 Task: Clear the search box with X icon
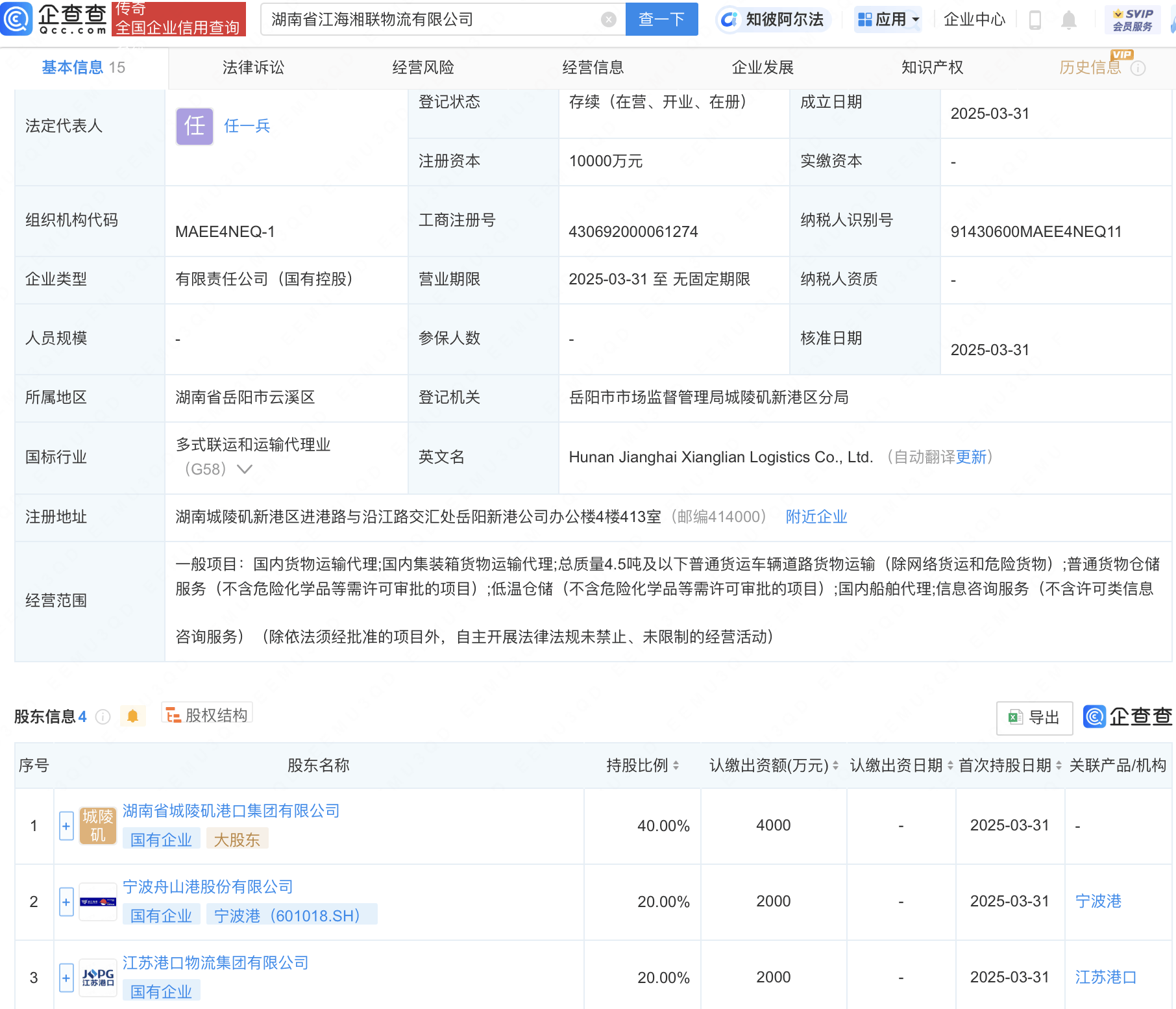pos(608,19)
